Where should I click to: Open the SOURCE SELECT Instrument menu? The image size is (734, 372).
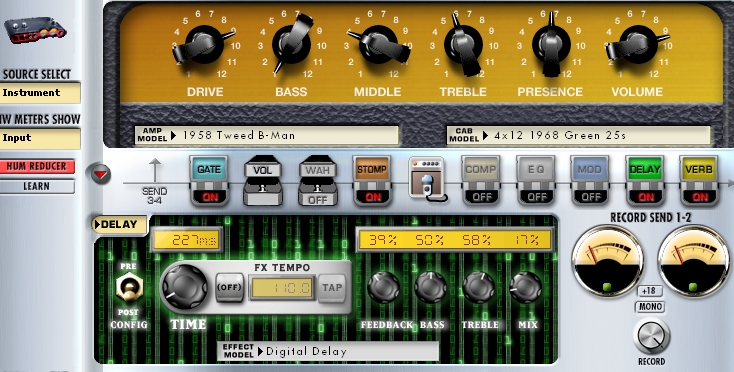(x=40, y=93)
